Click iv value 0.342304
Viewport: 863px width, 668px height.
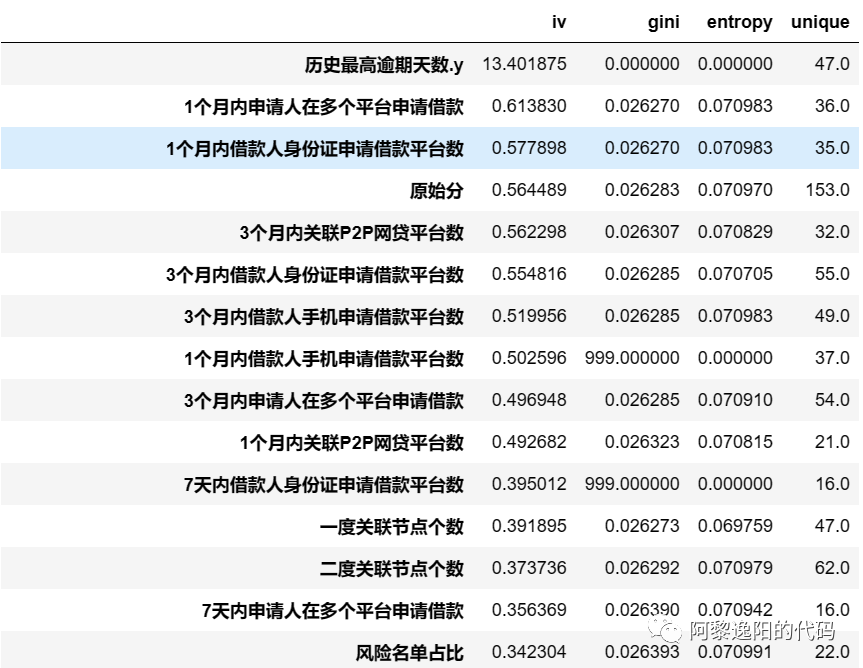click(529, 652)
